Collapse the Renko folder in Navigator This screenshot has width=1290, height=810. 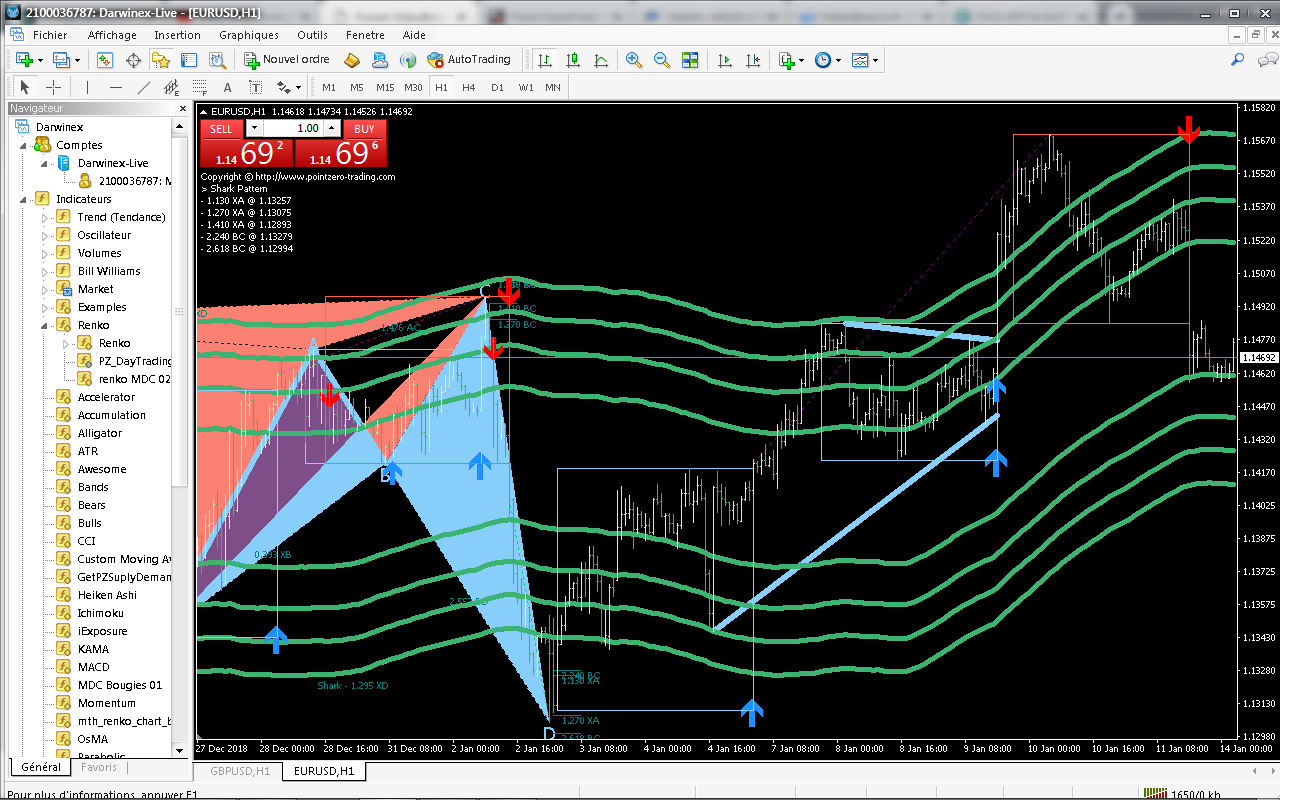point(45,325)
